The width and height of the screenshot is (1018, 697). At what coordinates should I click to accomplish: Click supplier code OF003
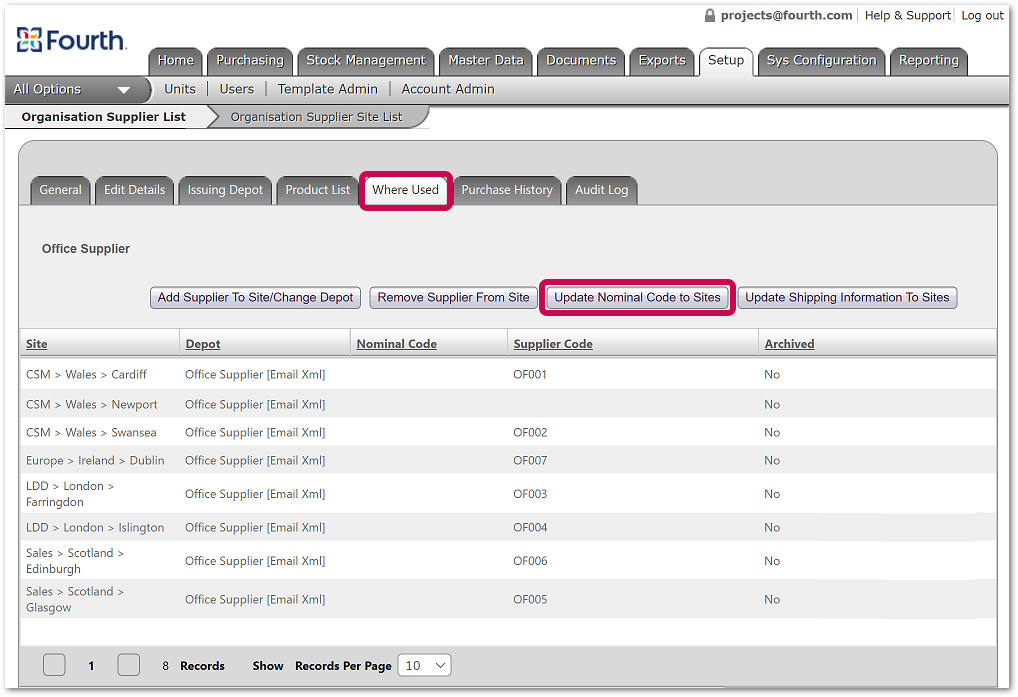click(530, 494)
